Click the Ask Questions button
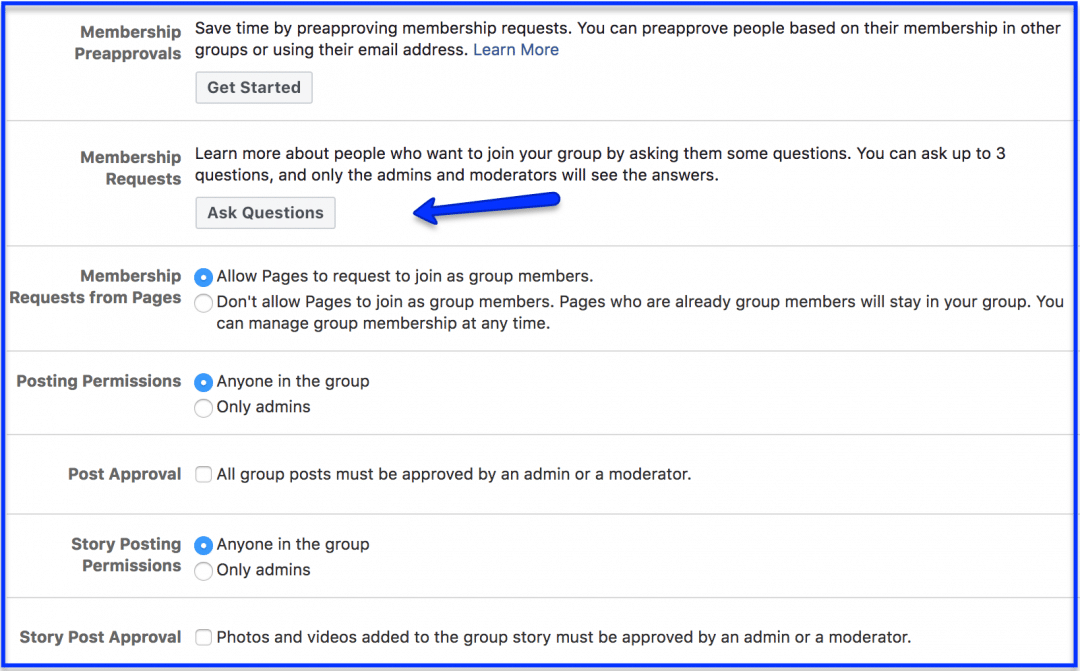Viewport: 1080px width, 671px height. (265, 212)
